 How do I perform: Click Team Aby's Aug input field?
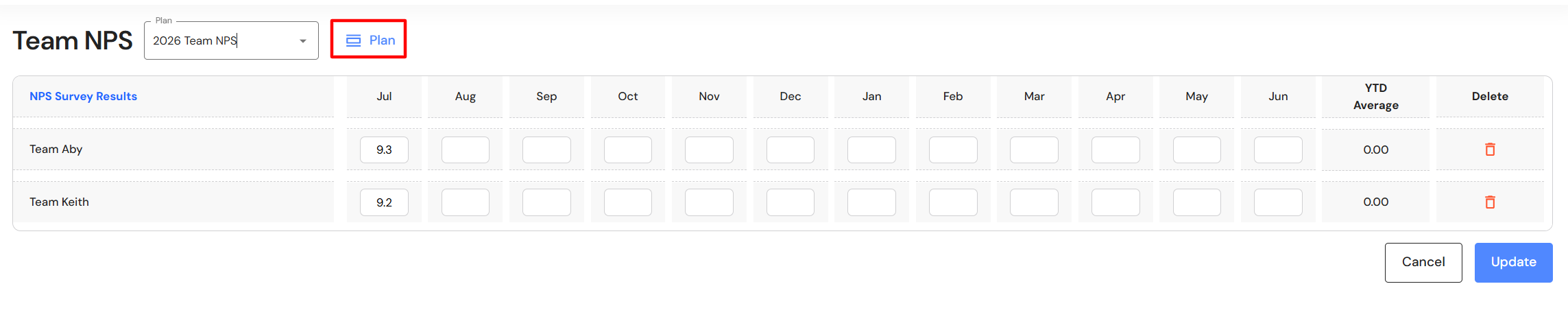tap(465, 150)
